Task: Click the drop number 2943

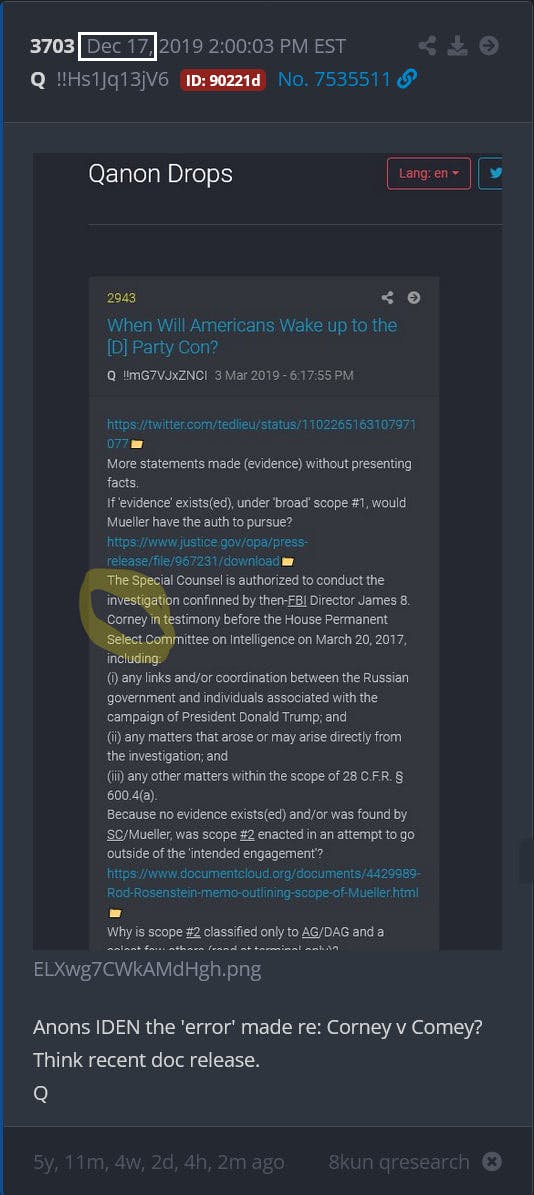Action: coord(121,298)
